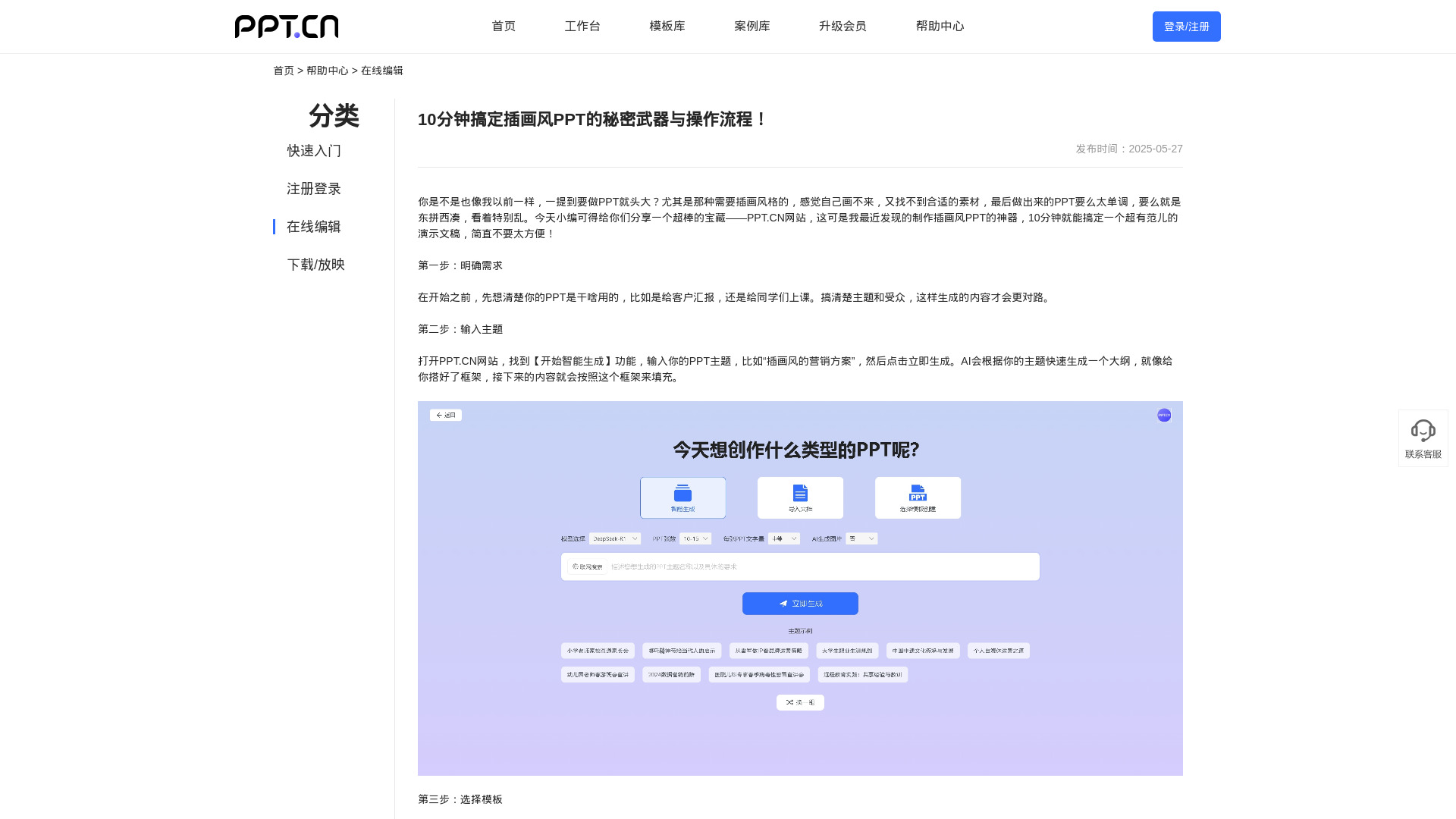Select the 案例库 nav item
Image resolution: width=1456 pixels, height=819 pixels.
(x=752, y=27)
